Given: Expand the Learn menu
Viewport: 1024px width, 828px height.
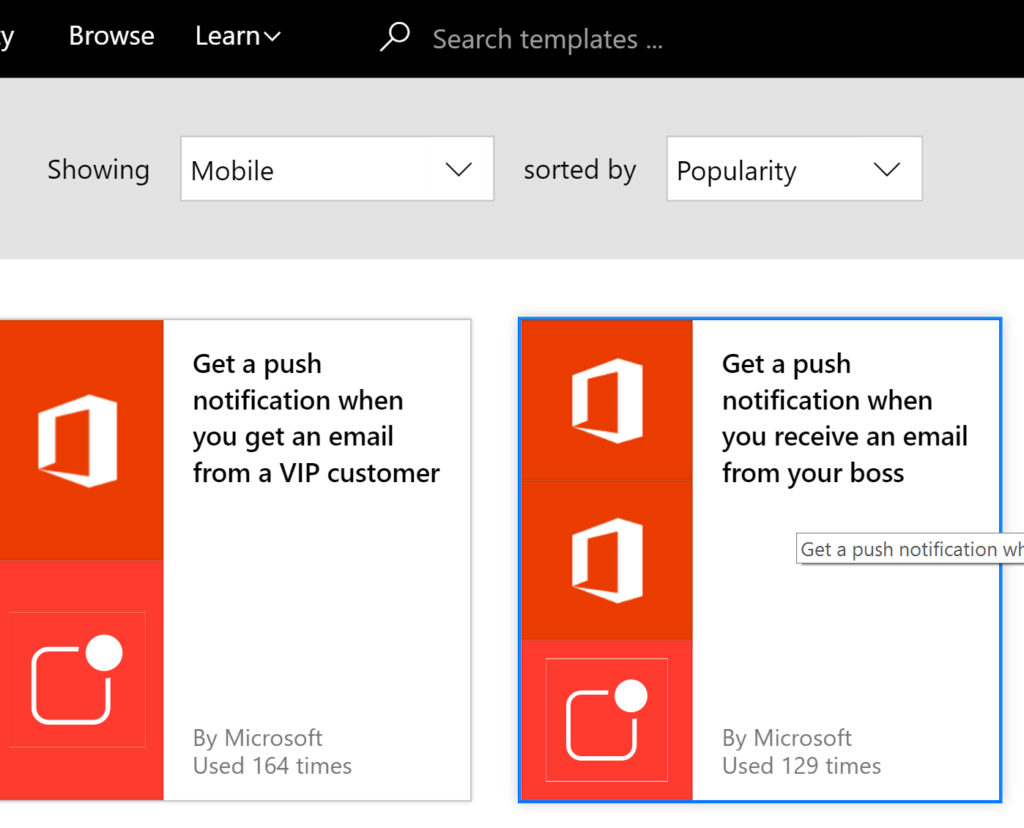Looking at the screenshot, I should tap(238, 36).
